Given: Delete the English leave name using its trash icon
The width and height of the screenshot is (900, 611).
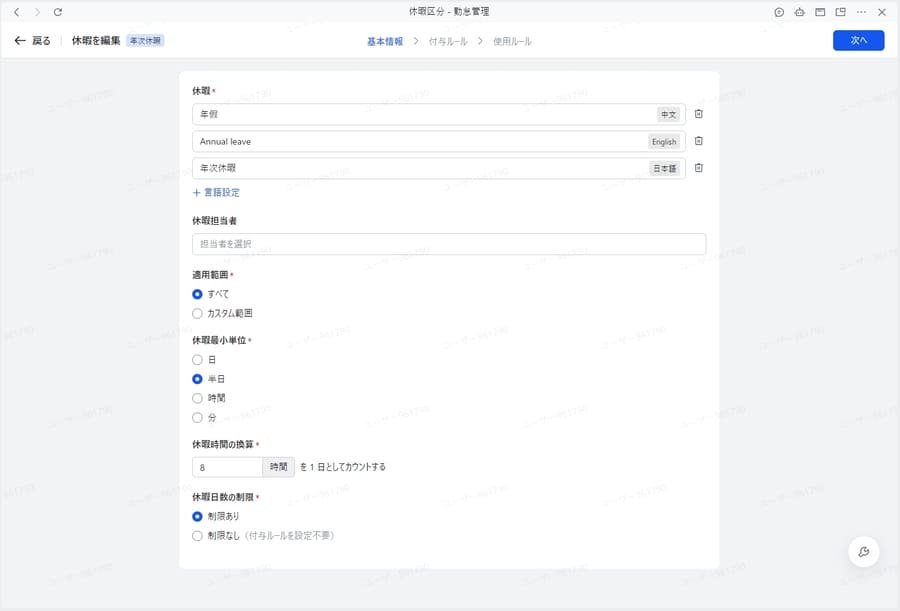Looking at the screenshot, I should [698, 141].
